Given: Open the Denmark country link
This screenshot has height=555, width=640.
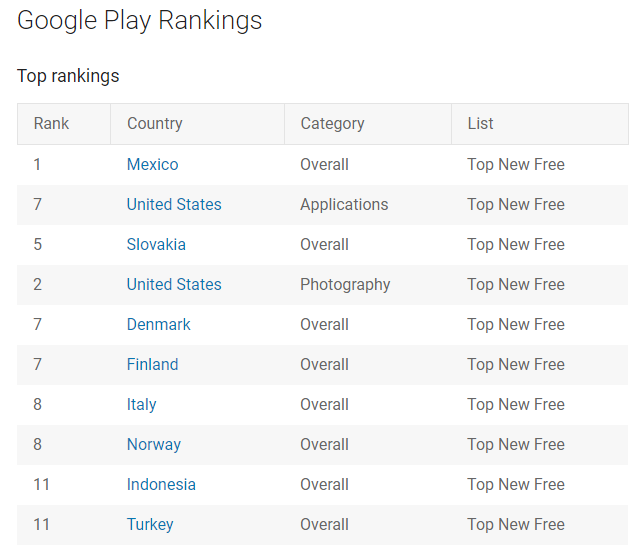Looking at the screenshot, I should pos(158,324).
